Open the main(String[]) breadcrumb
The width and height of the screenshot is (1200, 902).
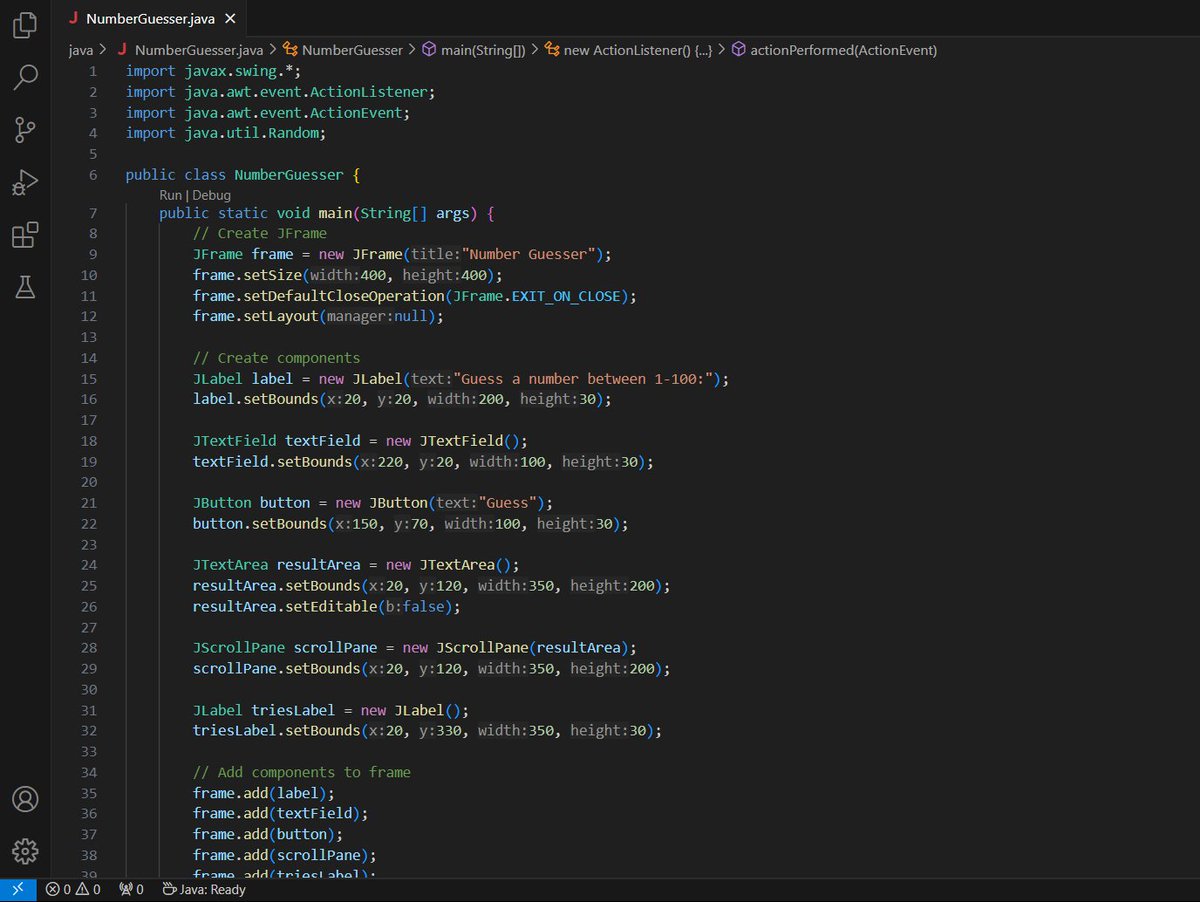pos(473,50)
